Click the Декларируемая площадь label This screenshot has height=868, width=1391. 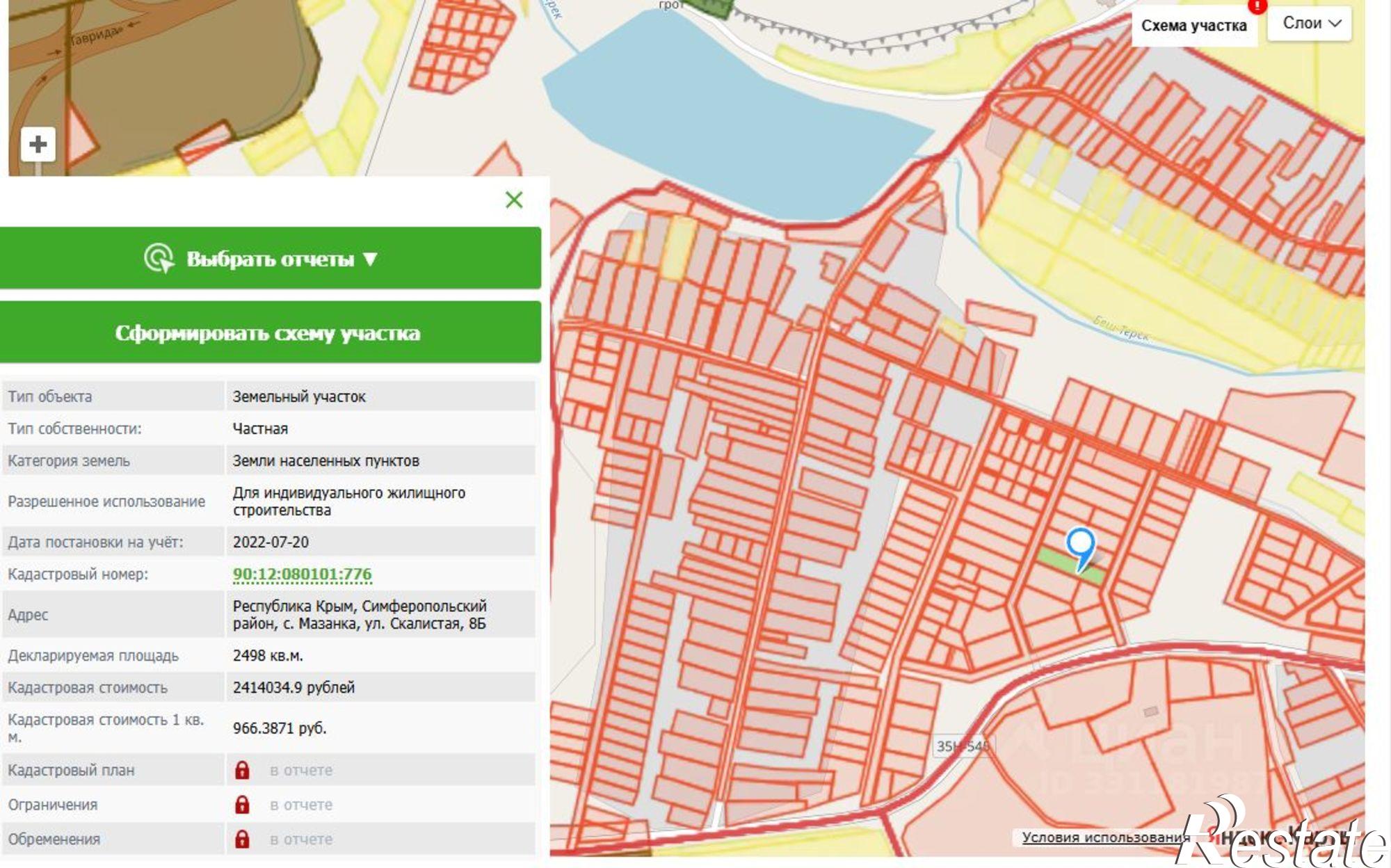pos(93,655)
